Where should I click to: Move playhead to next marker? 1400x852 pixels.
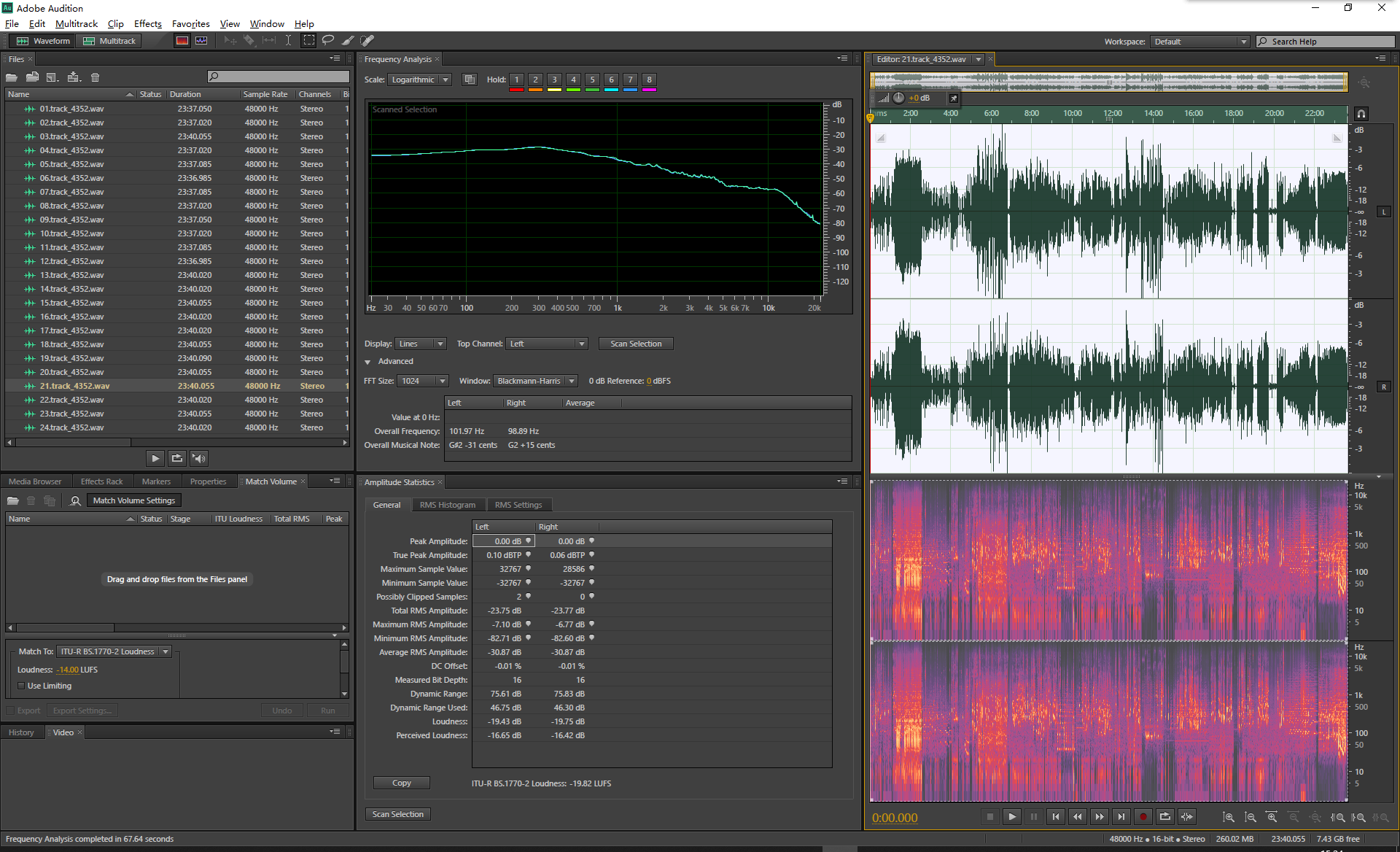click(1121, 817)
